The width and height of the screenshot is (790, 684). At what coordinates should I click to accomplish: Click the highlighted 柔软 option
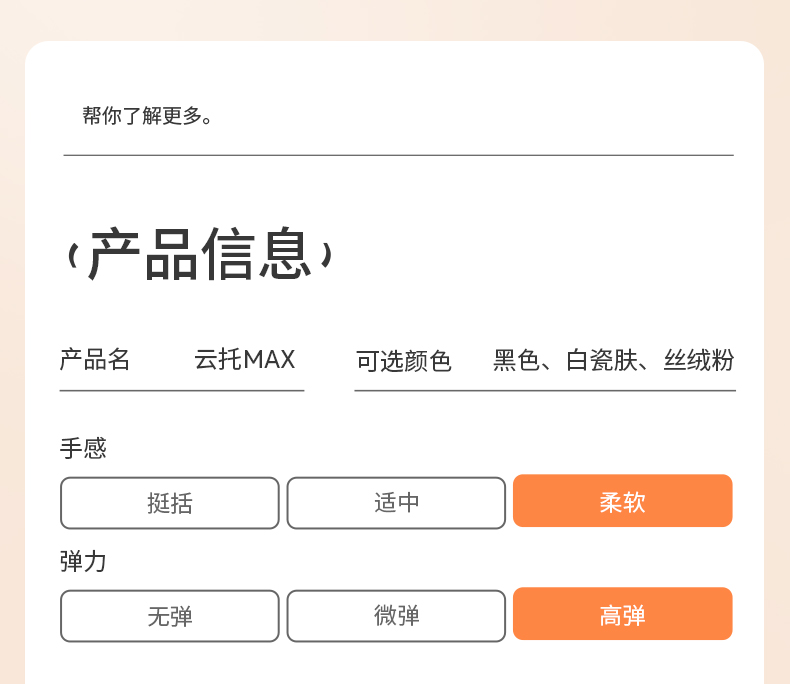pyautogui.click(x=622, y=501)
